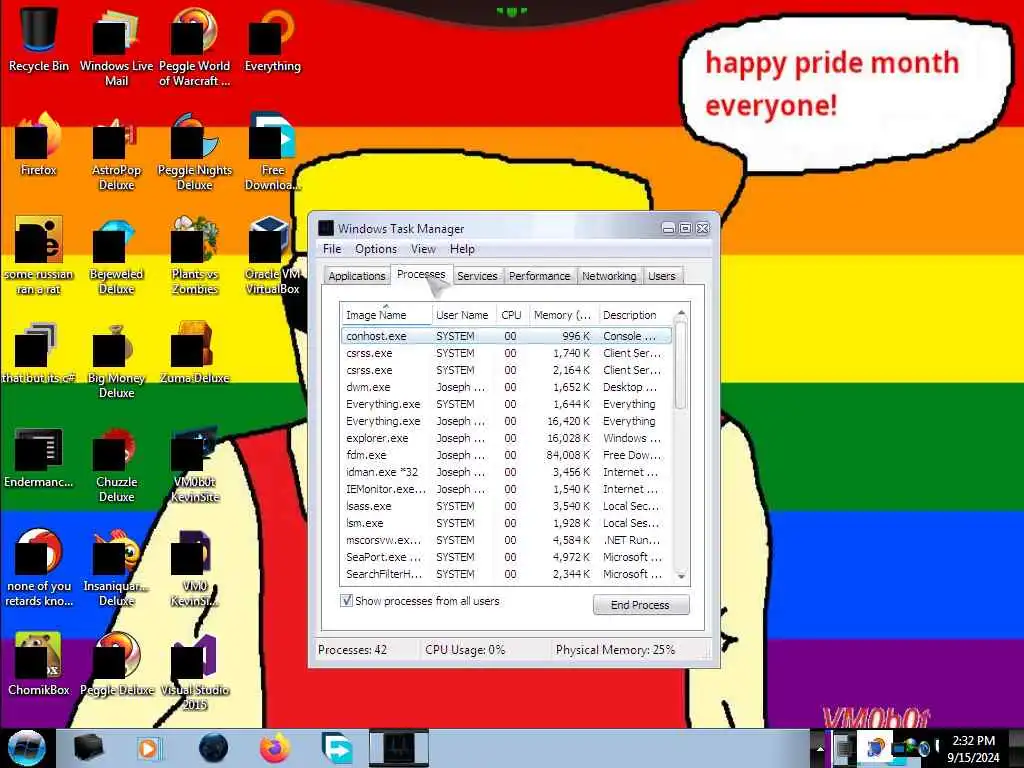Select the 'some russian ran a rat' icon

[x=39, y=255]
